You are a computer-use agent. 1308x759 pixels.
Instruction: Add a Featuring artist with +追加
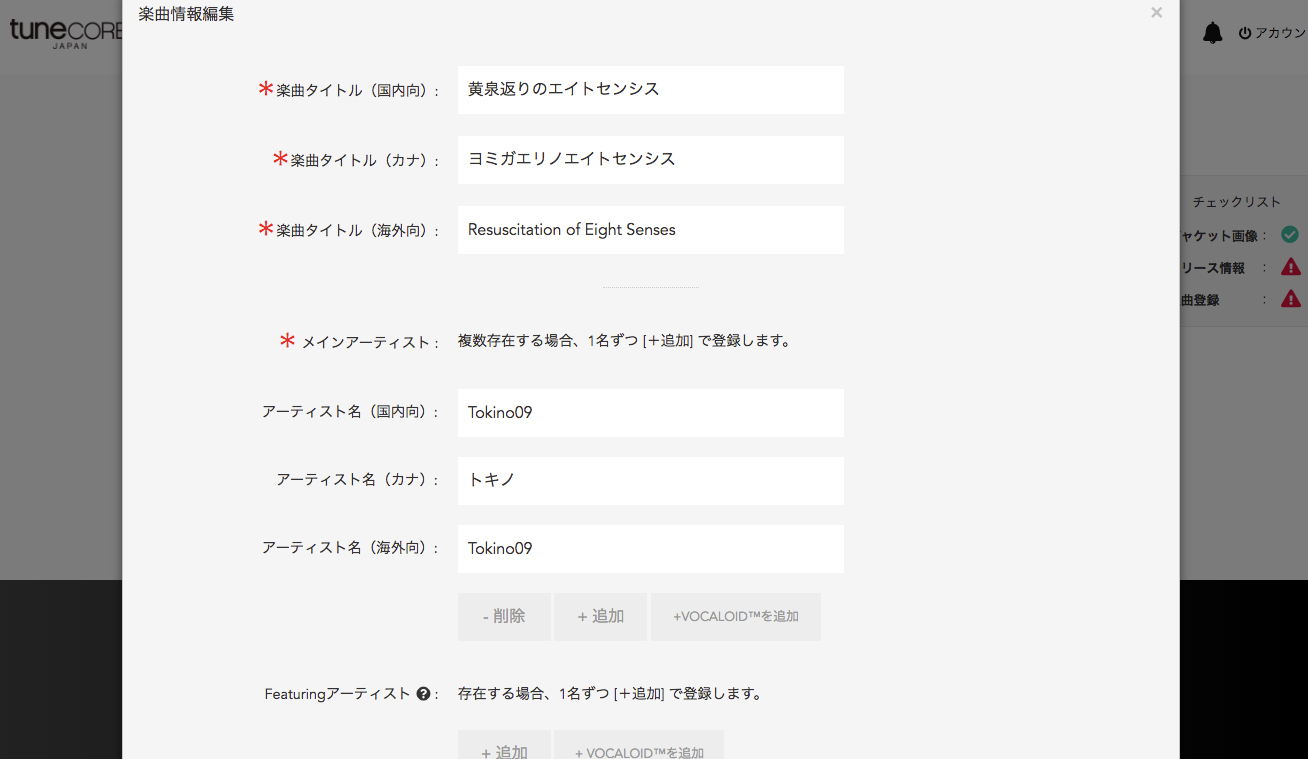[504, 748]
